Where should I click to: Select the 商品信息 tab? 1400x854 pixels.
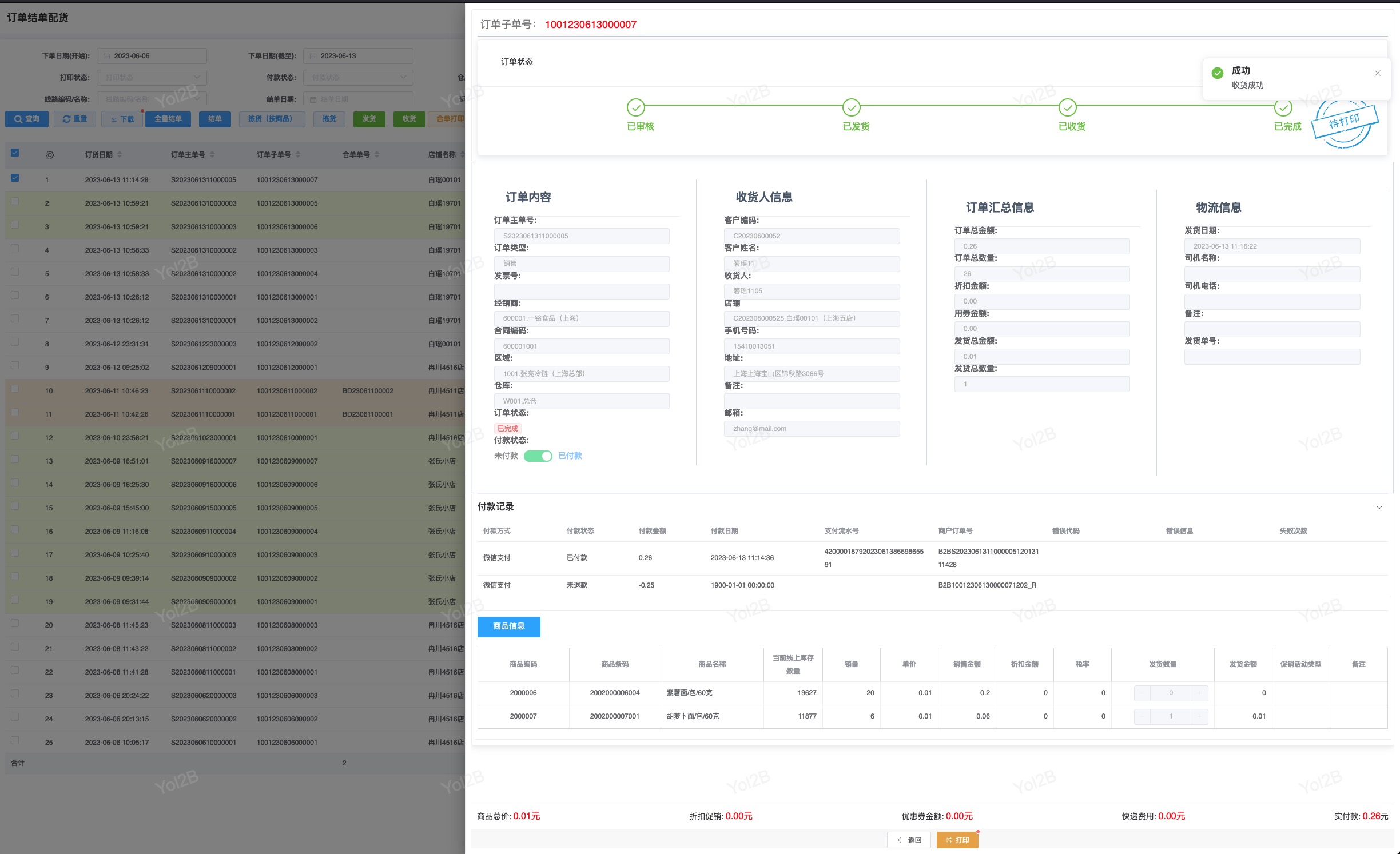(x=508, y=626)
